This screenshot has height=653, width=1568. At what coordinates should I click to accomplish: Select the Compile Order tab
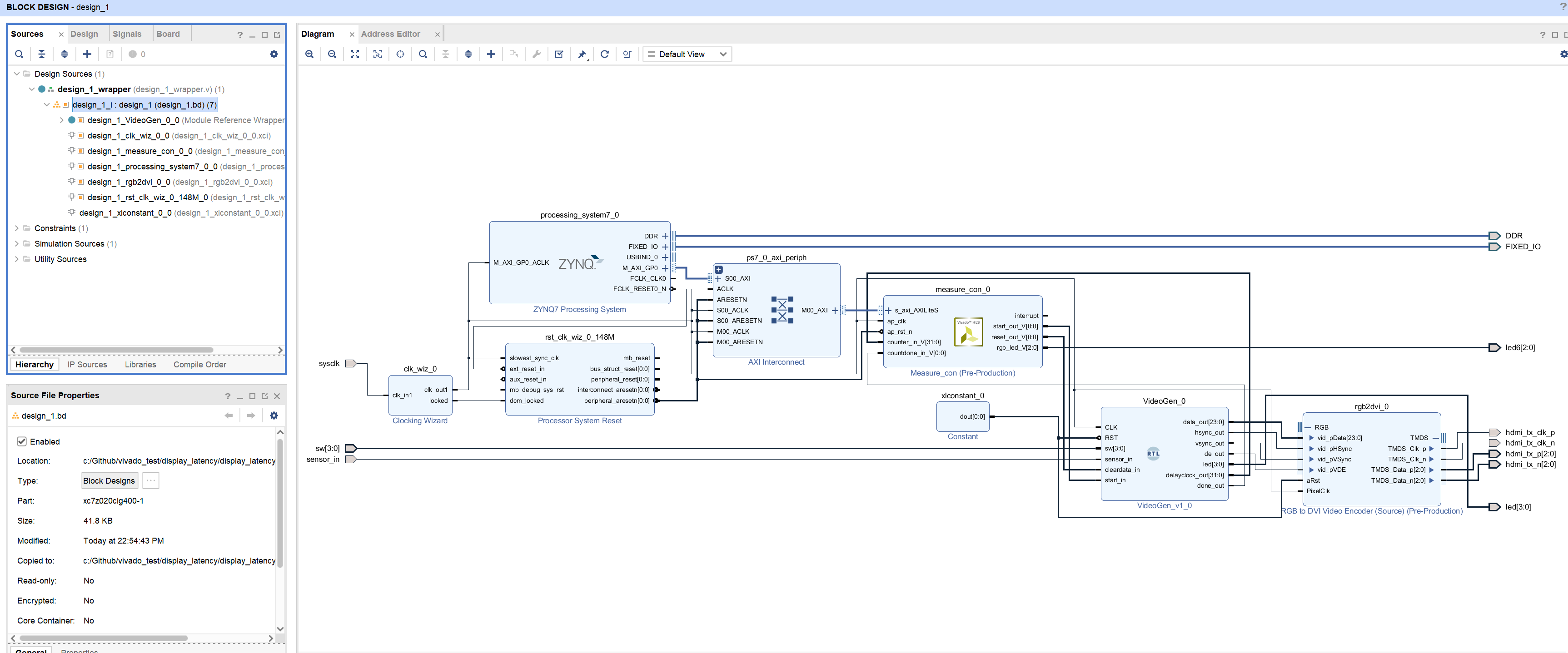(x=199, y=365)
